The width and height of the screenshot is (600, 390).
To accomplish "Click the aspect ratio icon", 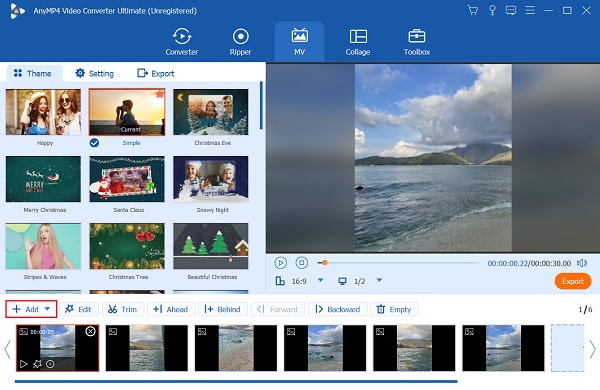I will click(280, 281).
